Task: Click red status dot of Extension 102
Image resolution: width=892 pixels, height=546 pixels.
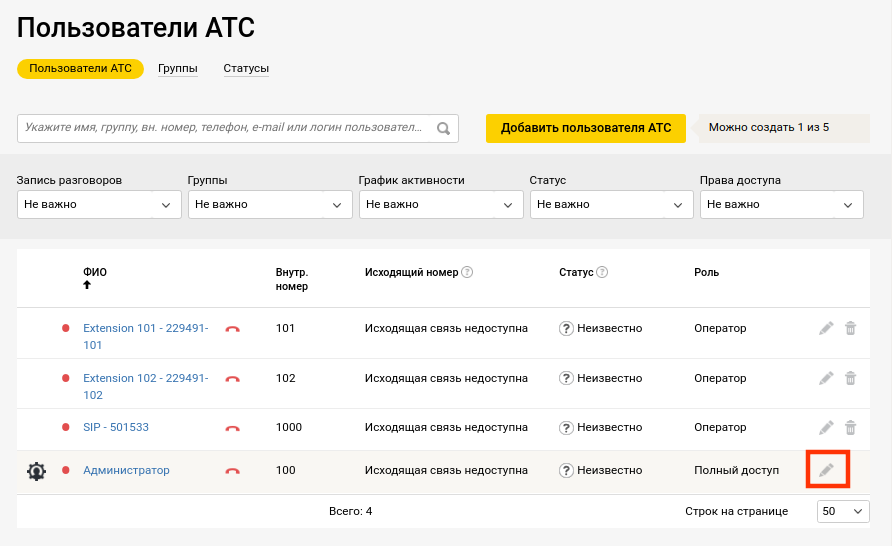Action: [65, 378]
